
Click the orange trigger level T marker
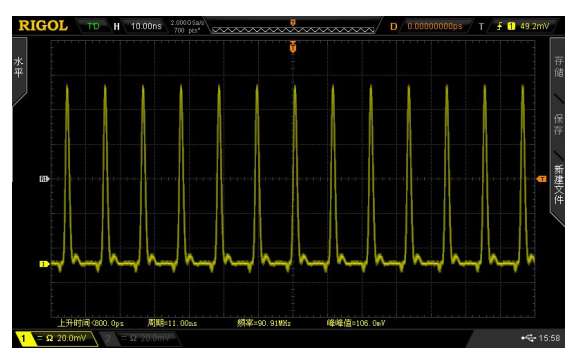(542, 179)
